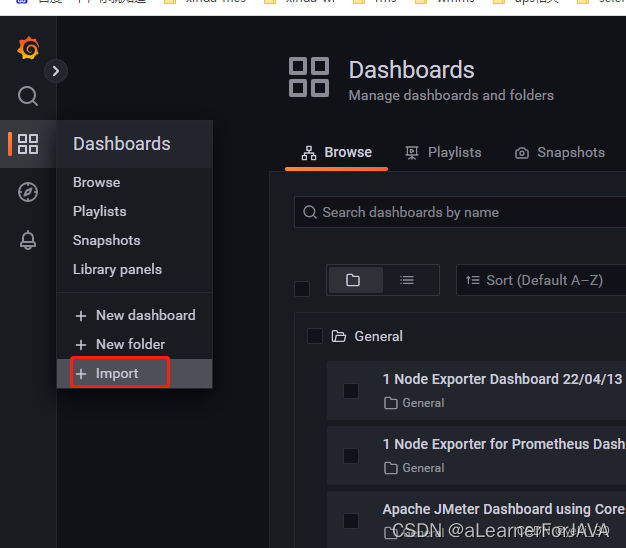Switch to the Playlists tab
Screen dimensions: 626x548
443,152
